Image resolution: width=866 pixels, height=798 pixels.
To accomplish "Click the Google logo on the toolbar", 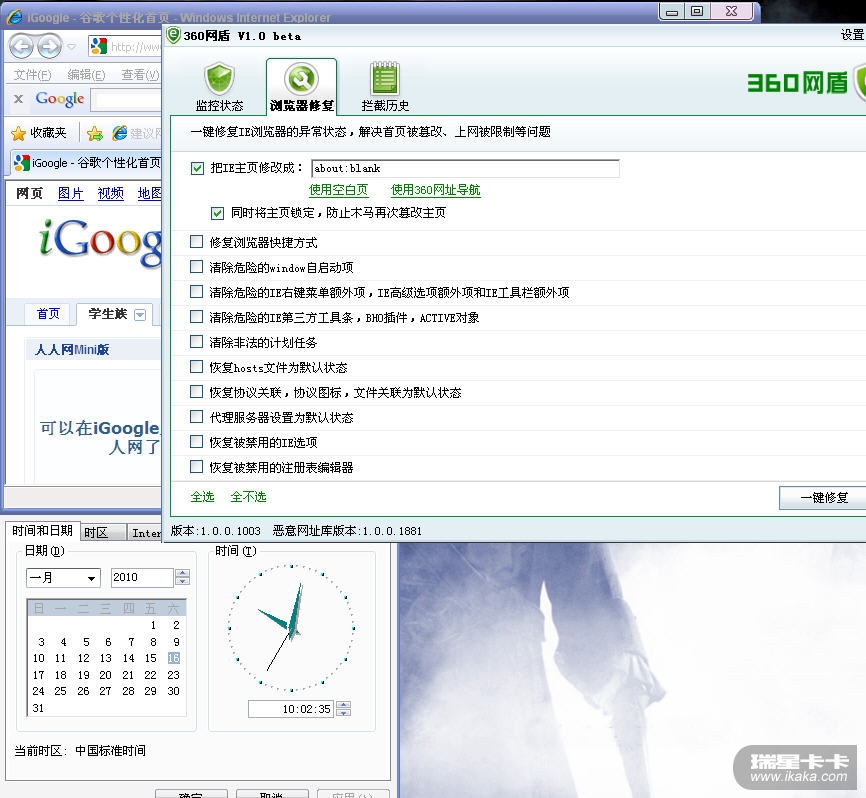I will pos(60,99).
